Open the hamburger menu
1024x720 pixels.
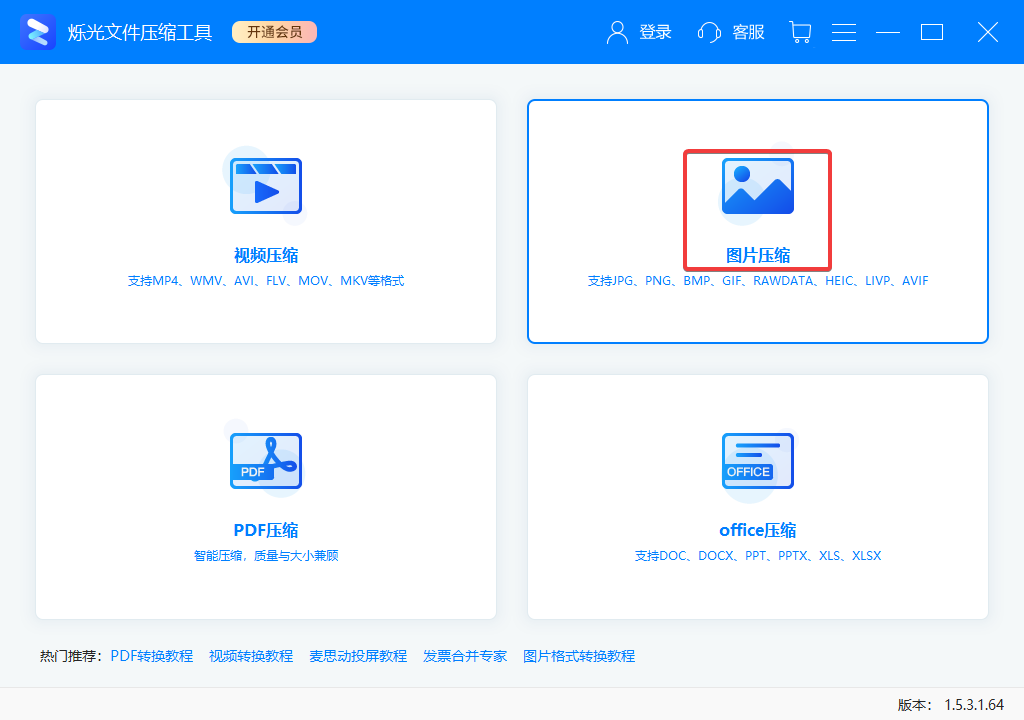coord(844,32)
